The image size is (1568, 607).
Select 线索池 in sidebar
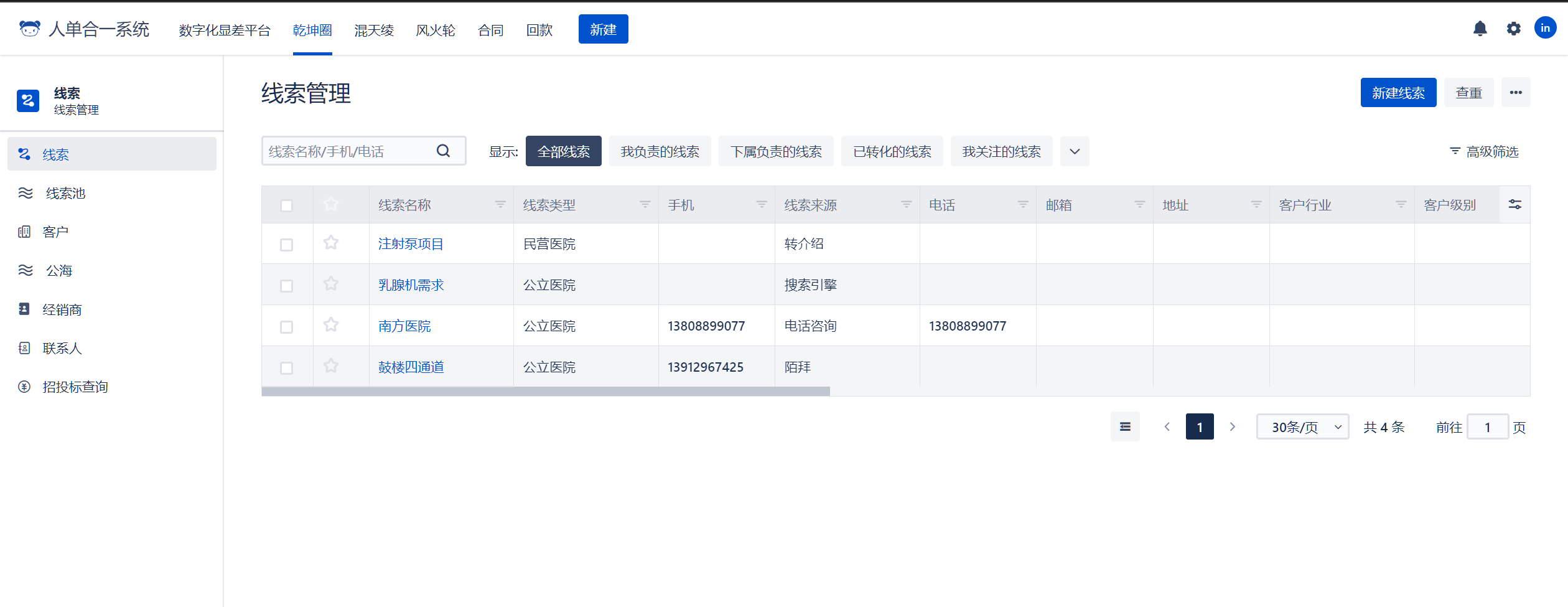112,193
